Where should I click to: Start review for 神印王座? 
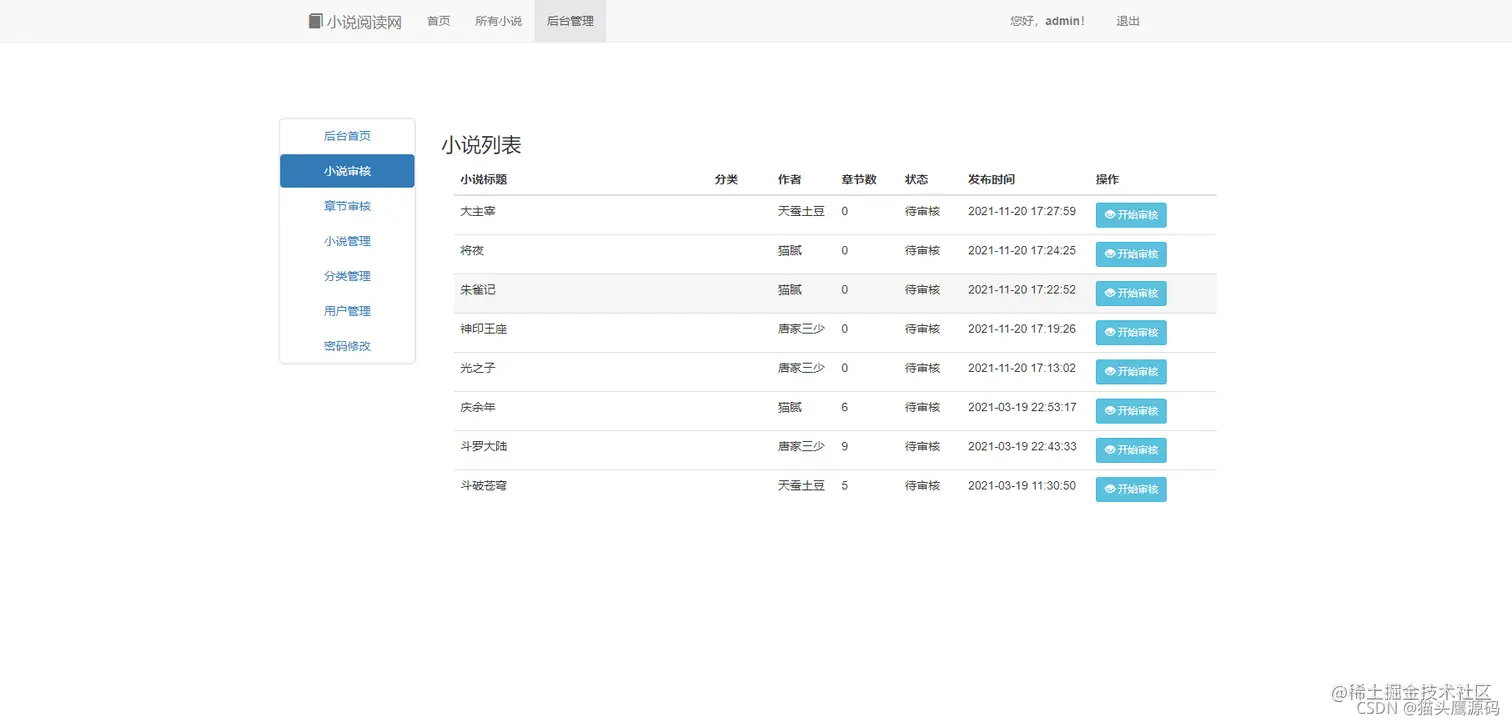point(1131,332)
